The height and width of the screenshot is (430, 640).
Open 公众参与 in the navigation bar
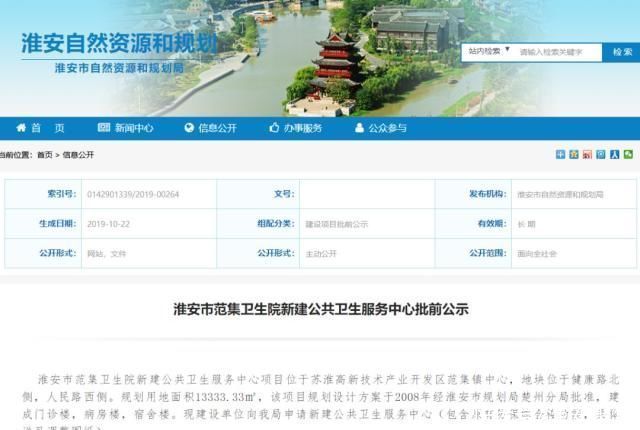[381, 128]
